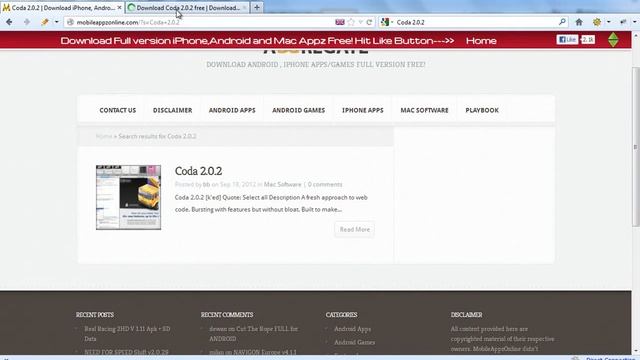Click the rightmost add-on toolbar icon
This screenshot has width=640, height=360.
[623, 22]
